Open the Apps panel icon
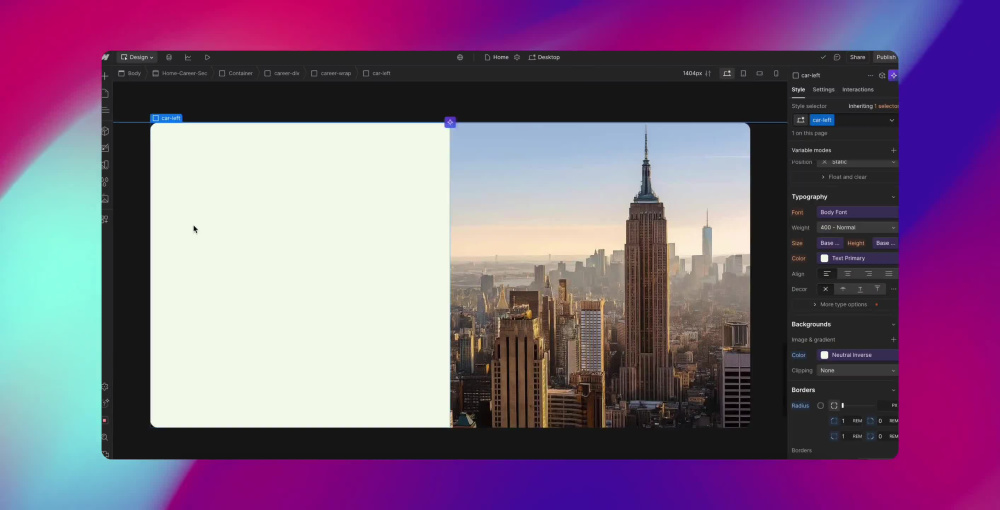 coord(105,219)
